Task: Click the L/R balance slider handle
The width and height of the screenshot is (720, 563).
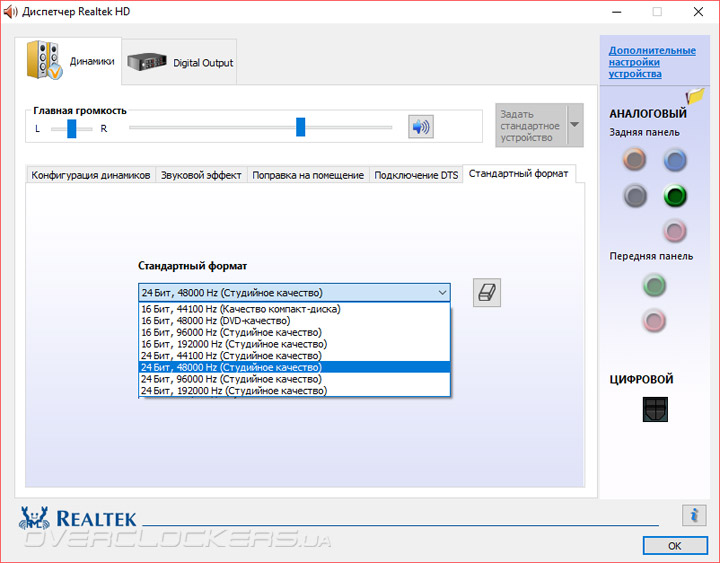Action: (x=72, y=129)
